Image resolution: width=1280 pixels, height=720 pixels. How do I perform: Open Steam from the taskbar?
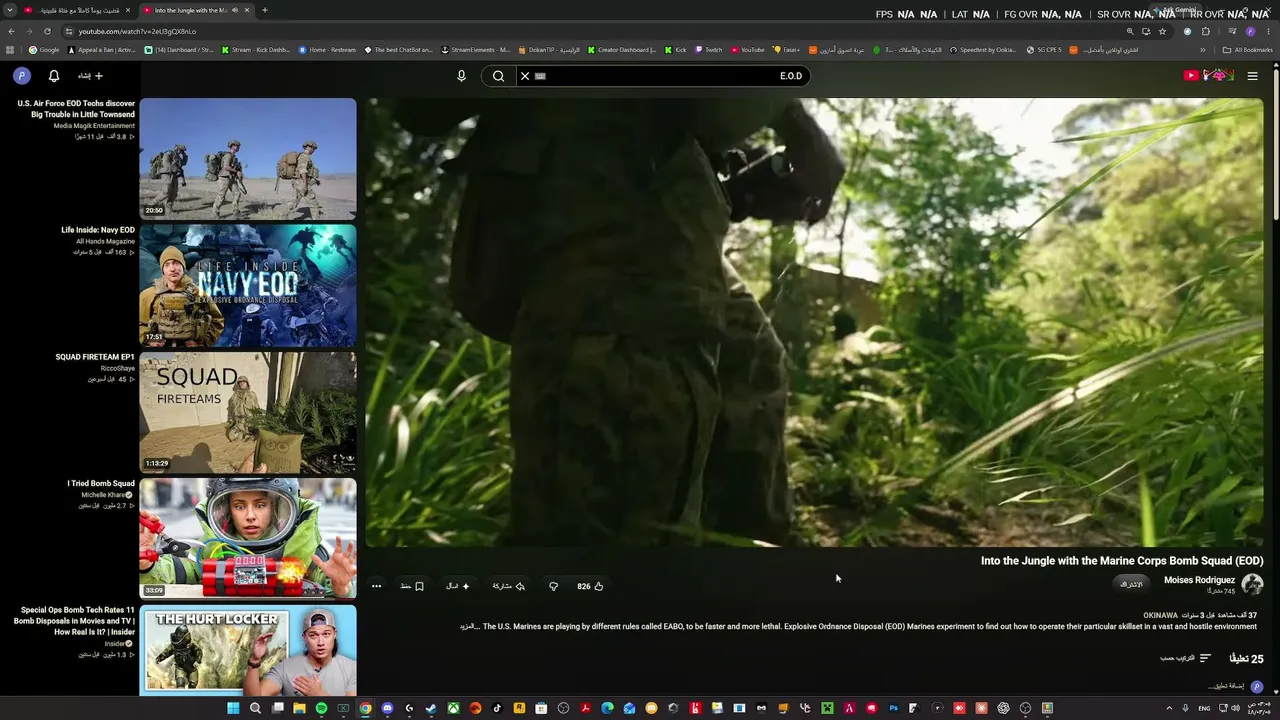431,708
